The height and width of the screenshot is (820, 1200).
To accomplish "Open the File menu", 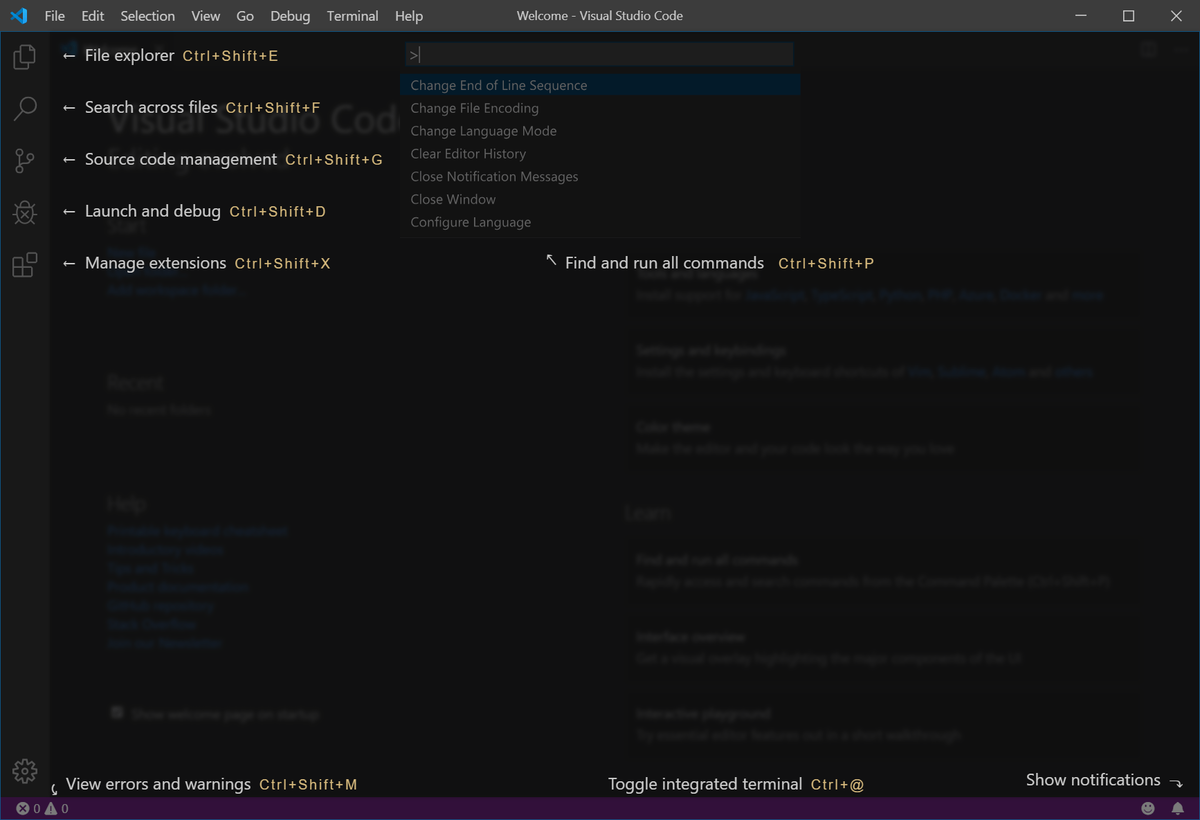I will coord(54,16).
